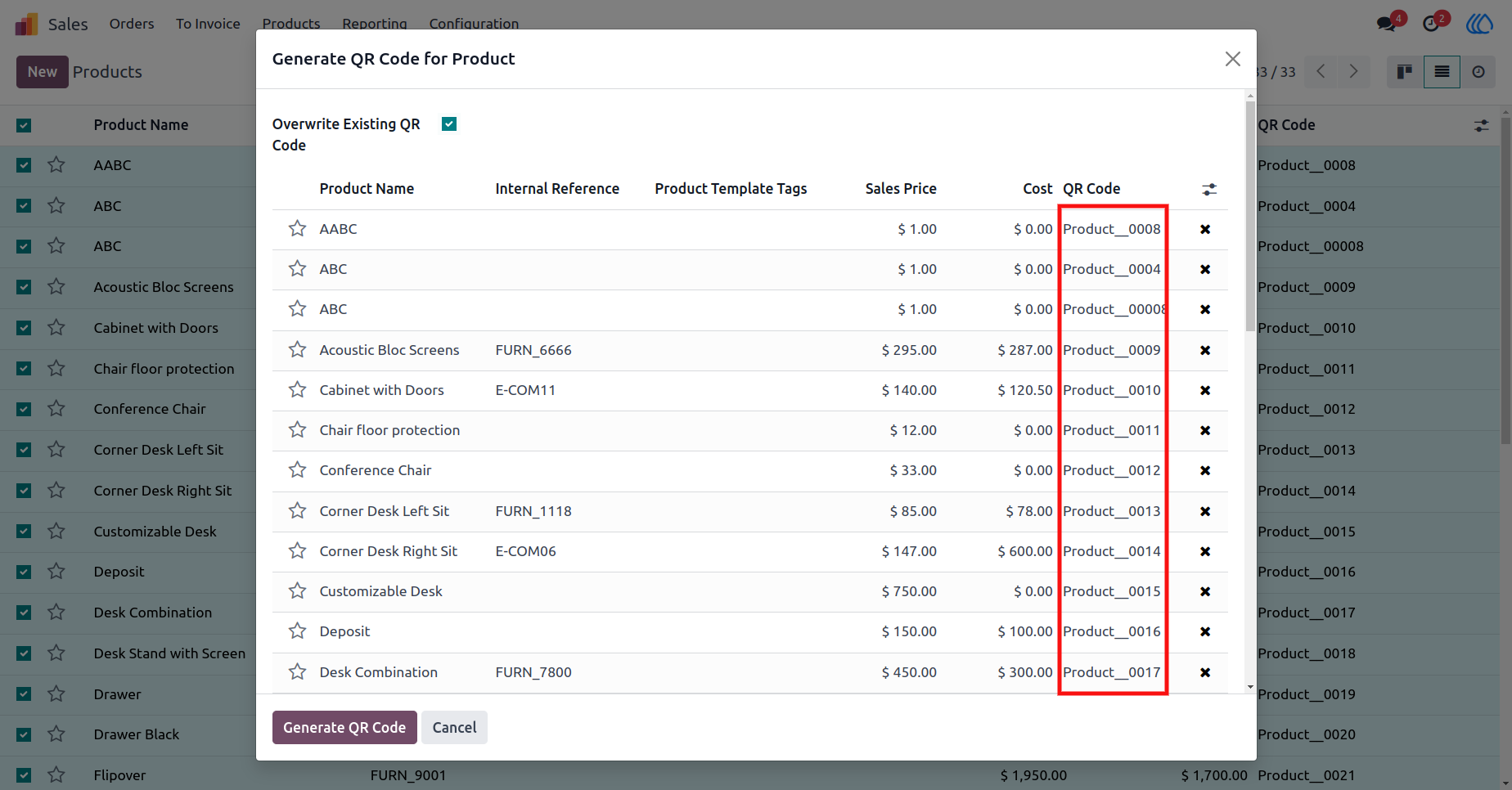Remove AABC row with its X icon
Screen dimensions: 1512x790
1205,229
